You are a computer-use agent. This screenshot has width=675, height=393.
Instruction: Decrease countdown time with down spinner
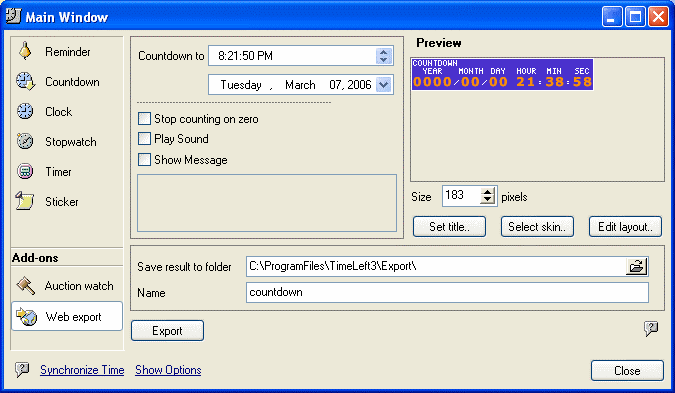pos(384,60)
